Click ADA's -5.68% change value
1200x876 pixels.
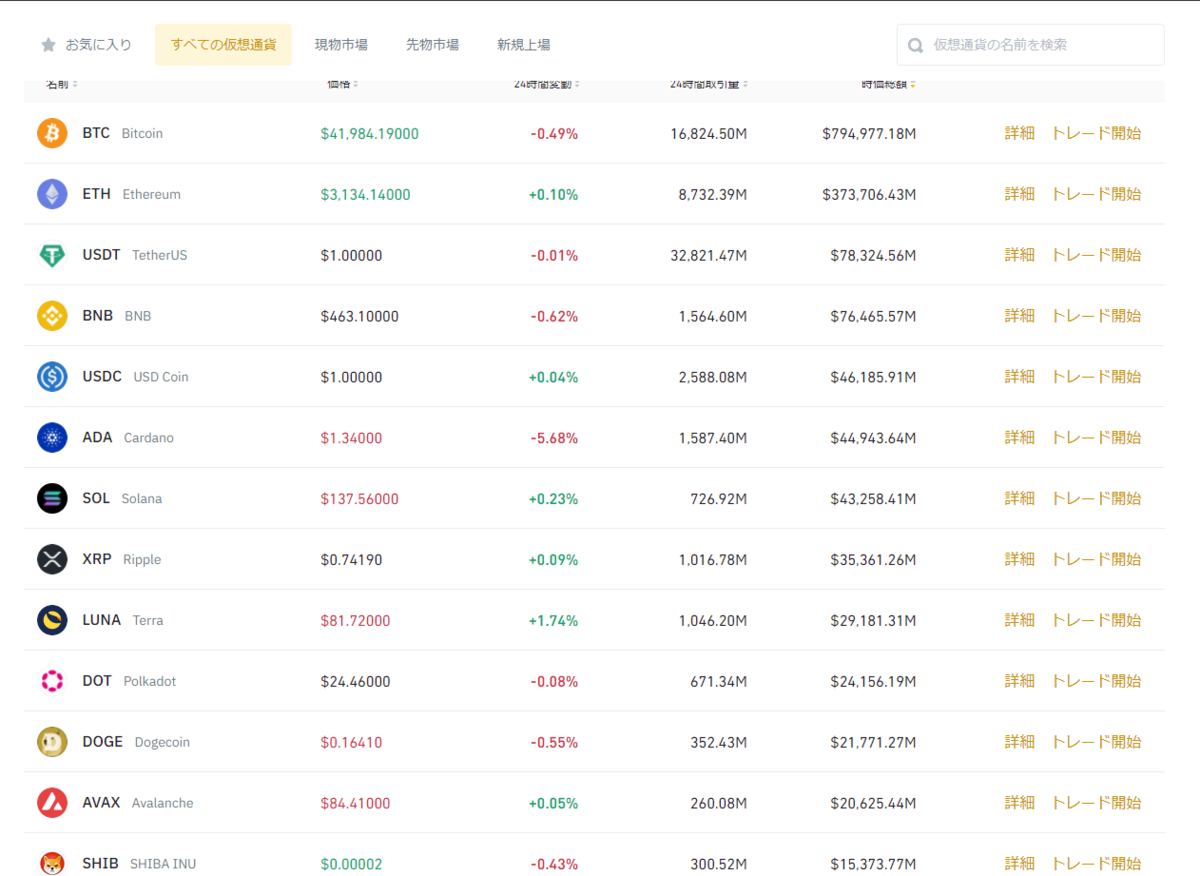coord(554,438)
